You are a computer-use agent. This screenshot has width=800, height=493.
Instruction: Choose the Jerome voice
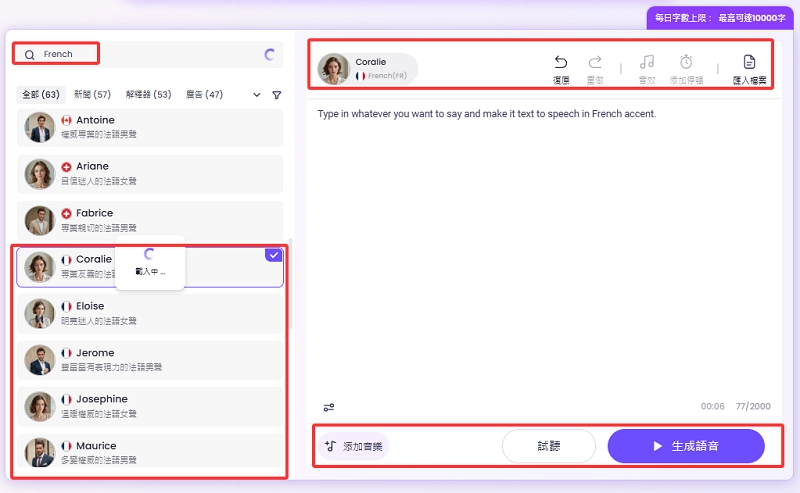tap(150, 360)
